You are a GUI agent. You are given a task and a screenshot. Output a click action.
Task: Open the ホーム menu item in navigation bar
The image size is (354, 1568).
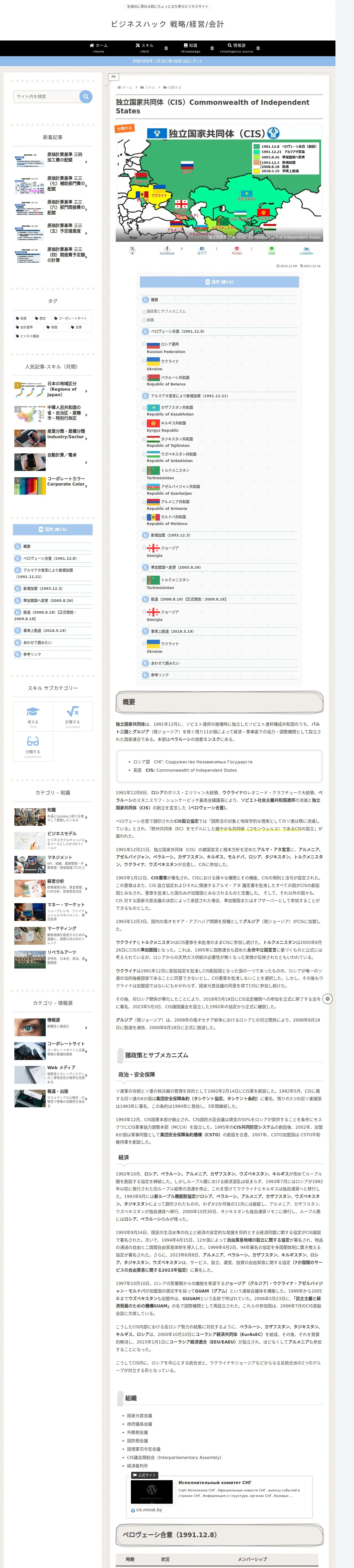tap(98, 48)
